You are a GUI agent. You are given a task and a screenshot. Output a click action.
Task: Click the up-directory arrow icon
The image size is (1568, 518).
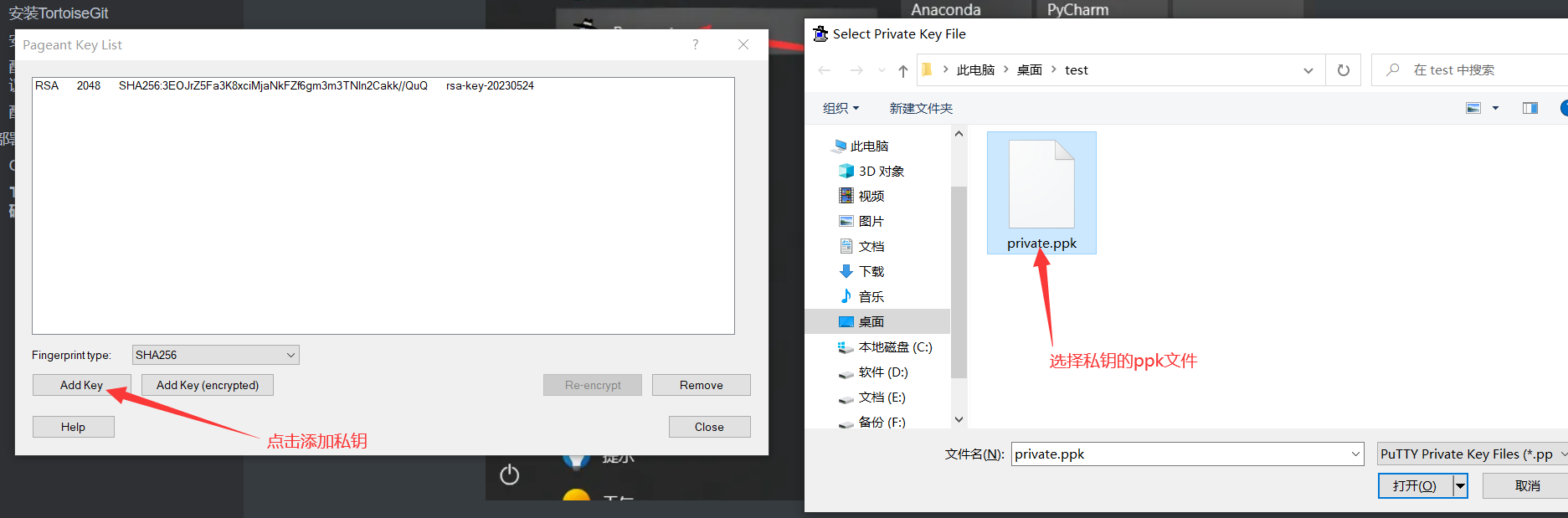click(902, 71)
